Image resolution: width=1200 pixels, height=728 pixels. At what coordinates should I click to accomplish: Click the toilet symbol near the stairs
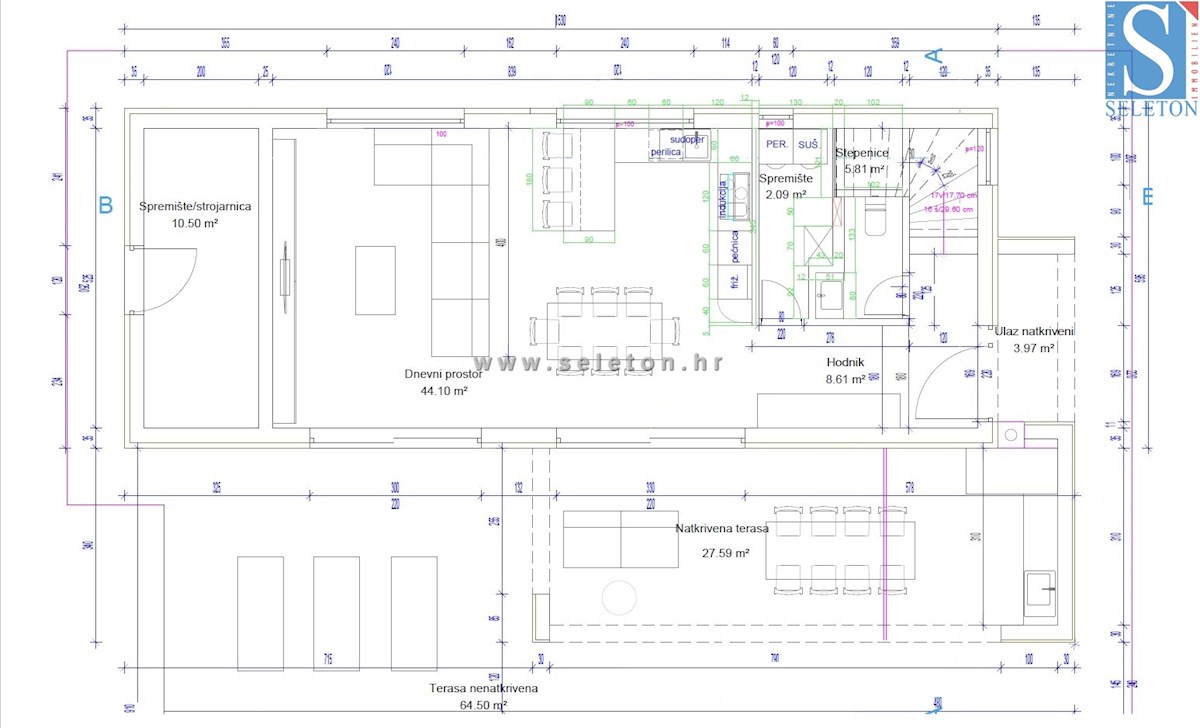click(875, 217)
